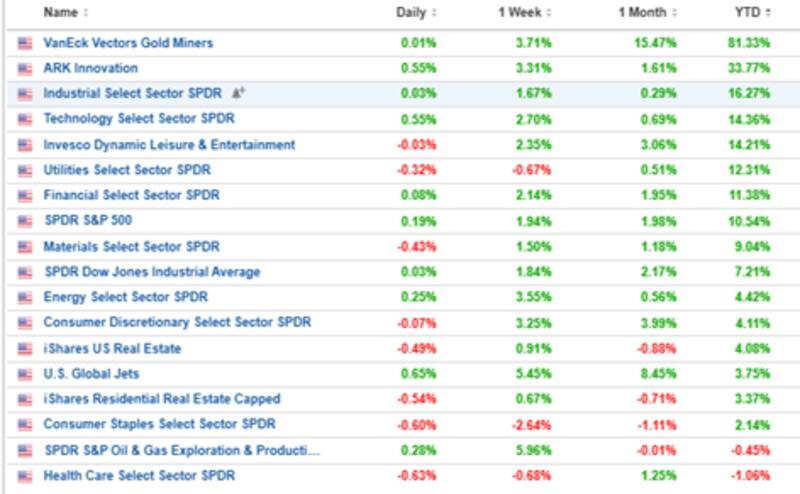The height and width of the screenshot is (494, 800).
Task: Click the flag icon beside iShares US Real Estate
Action: 25,349
